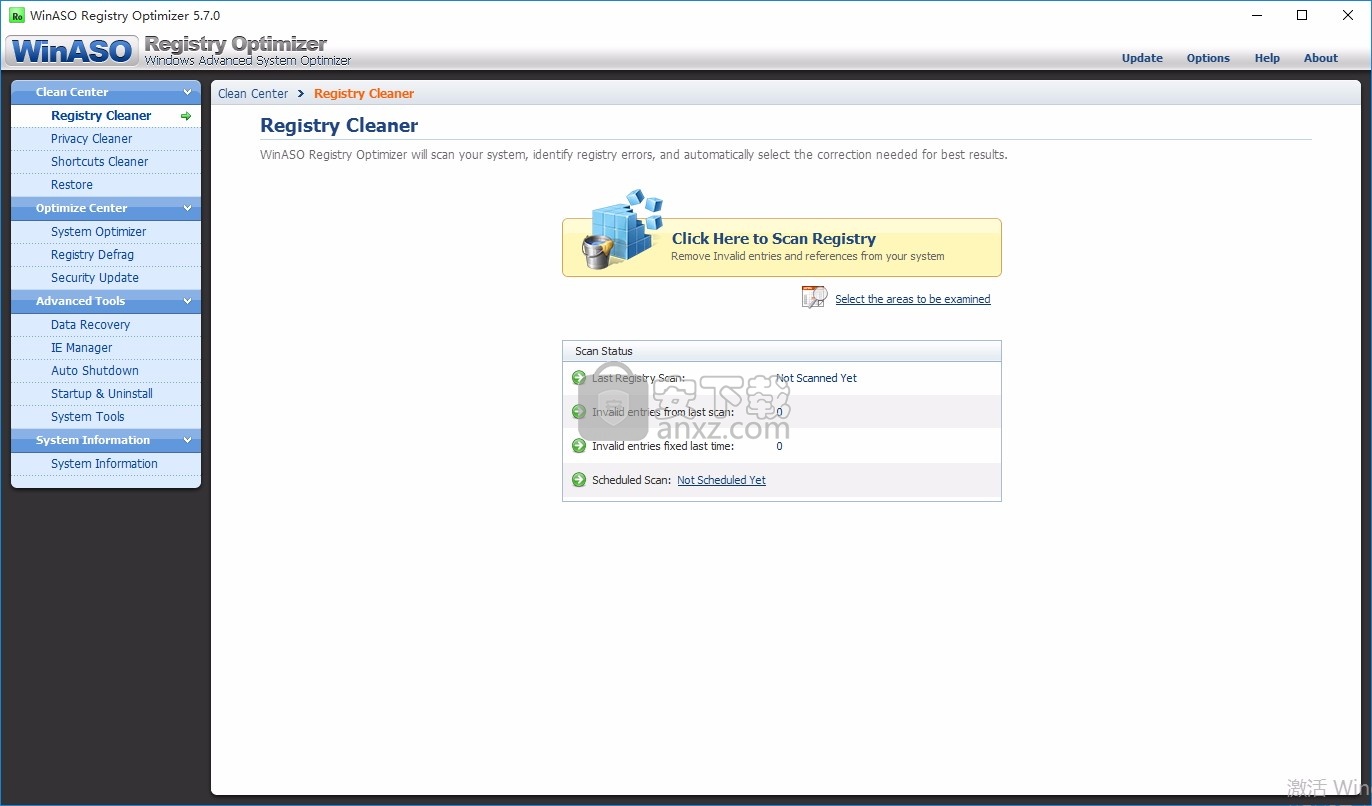Click the green arrow next to Registry Cleaner
Image resolution: width=1372 pixels, height=806 pixels.
186,116
